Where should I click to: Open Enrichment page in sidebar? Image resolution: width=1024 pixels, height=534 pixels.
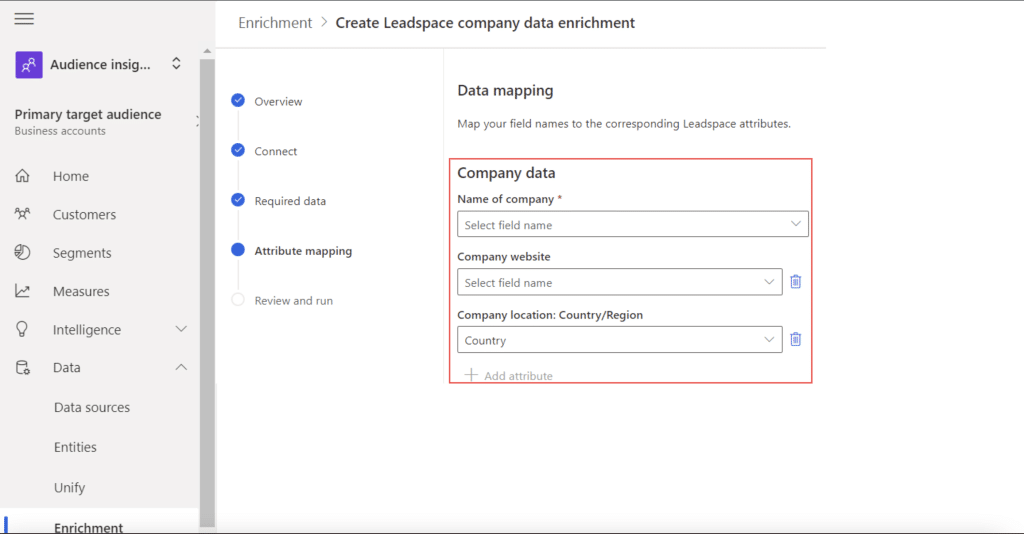coord(88,527)
